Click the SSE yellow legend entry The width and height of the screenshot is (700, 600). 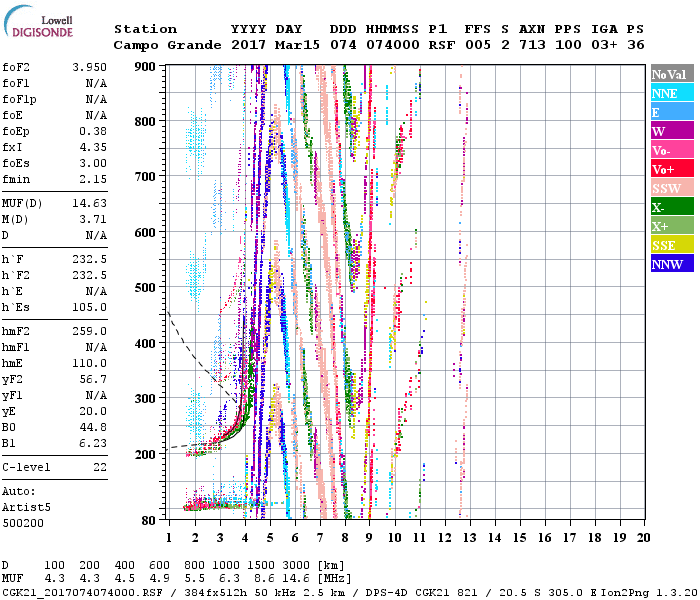pyautogui.click(x=668, y=245)
